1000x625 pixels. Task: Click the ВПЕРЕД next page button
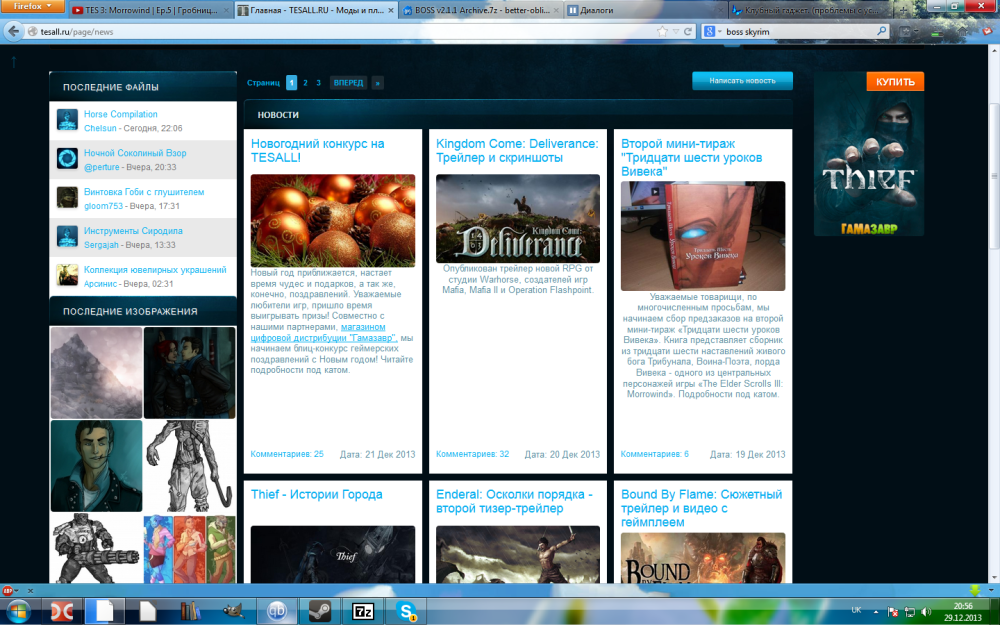[x=348, y=83]
